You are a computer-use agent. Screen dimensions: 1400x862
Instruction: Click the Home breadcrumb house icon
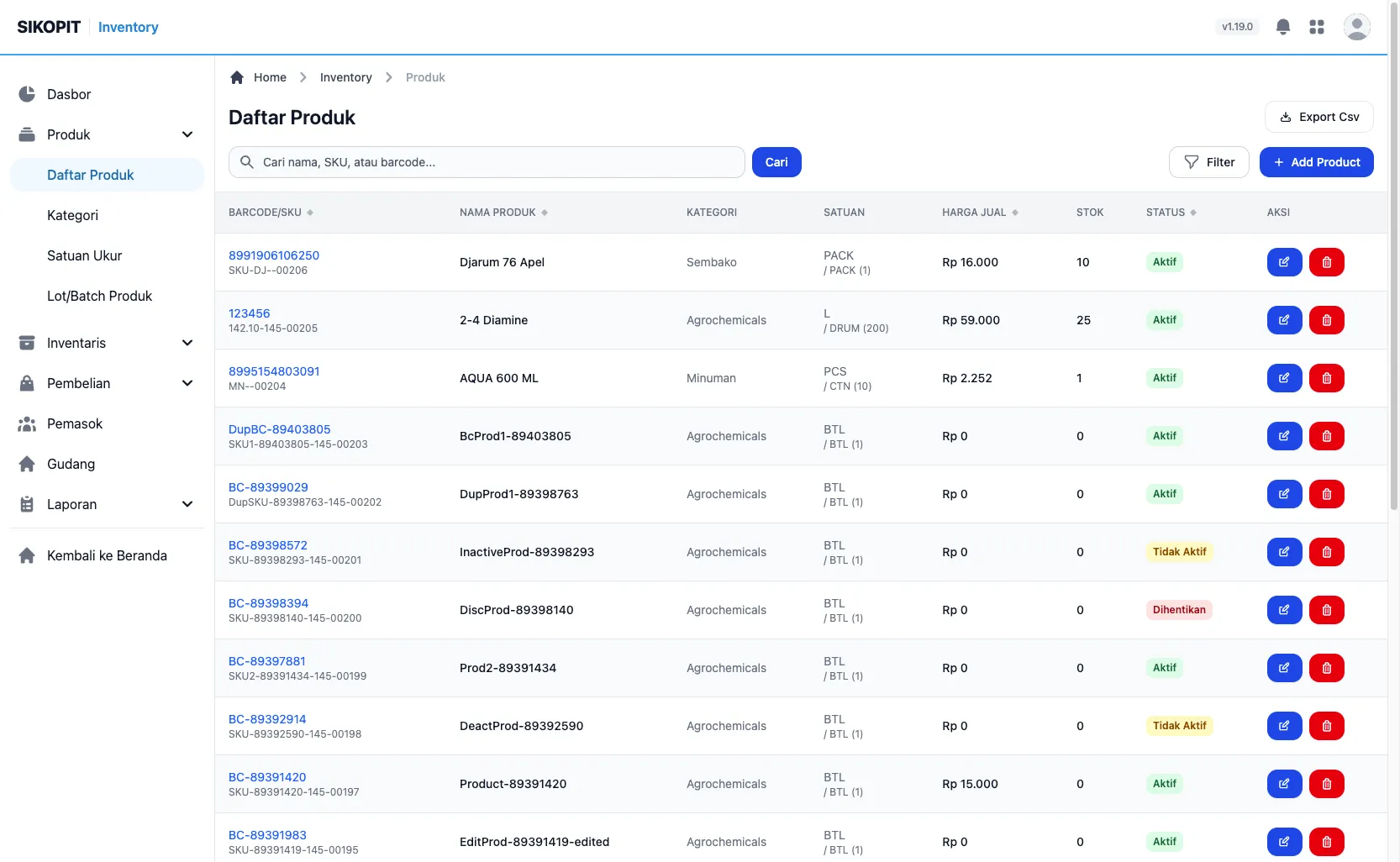[237, 77]
